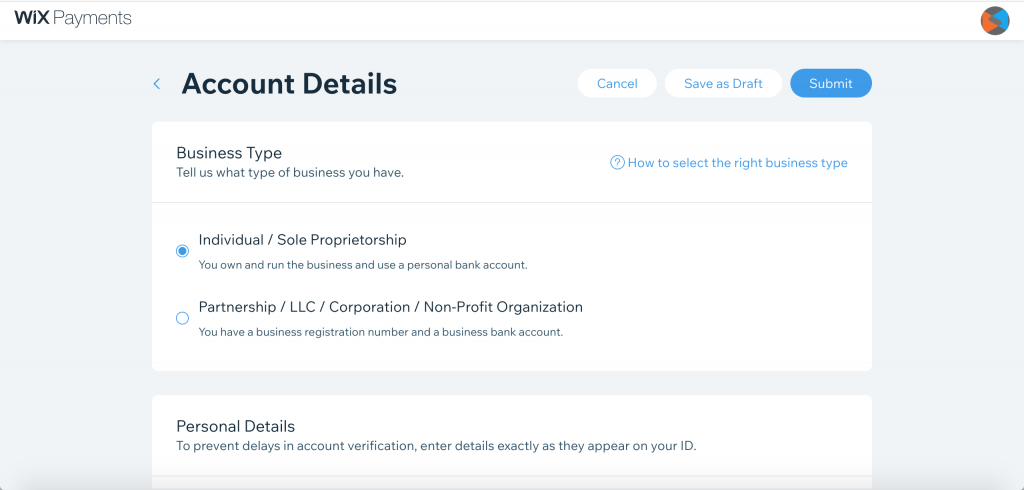Click the 'To prevent delays in account verification' note
1024x490 pixels.
point(436,445)
